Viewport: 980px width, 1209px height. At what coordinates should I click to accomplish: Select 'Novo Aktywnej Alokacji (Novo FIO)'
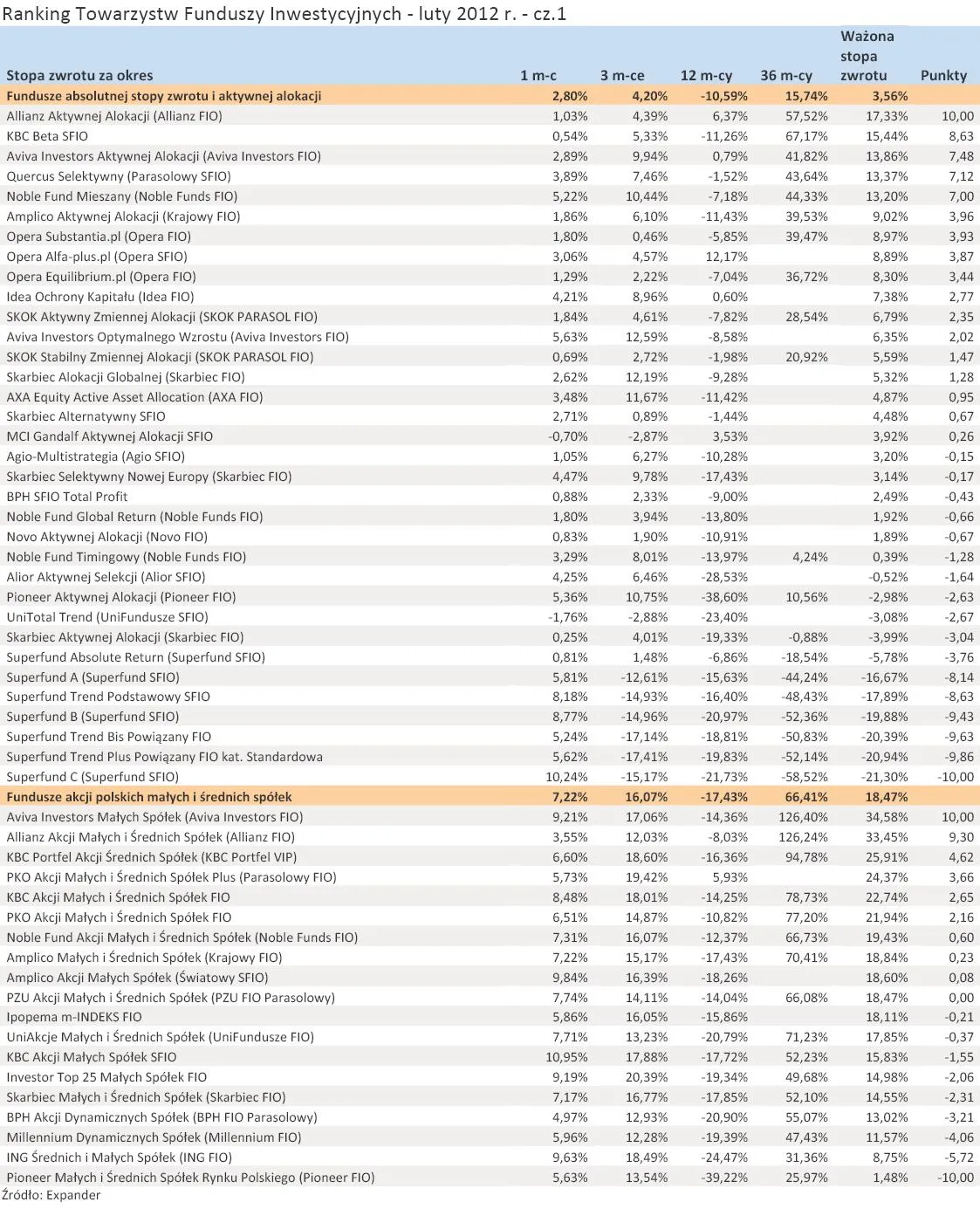click(107, 537)
